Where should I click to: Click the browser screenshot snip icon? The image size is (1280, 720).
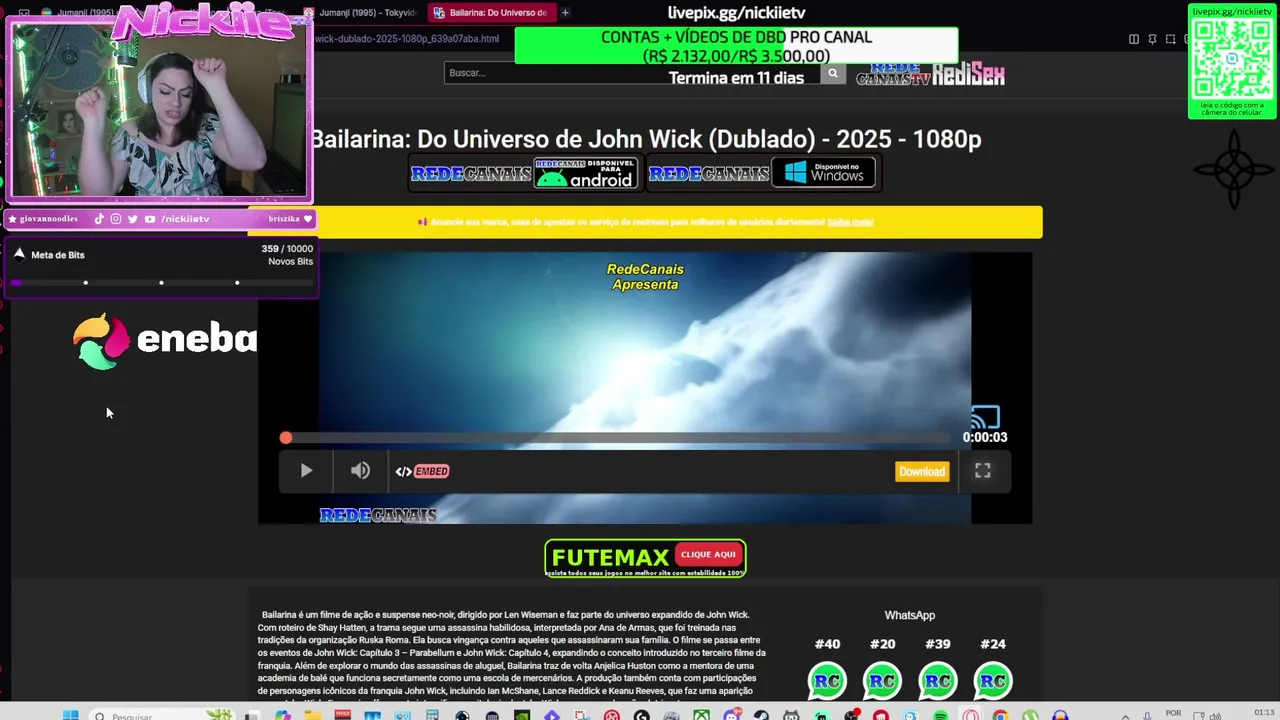click(x=1171, y=39)
